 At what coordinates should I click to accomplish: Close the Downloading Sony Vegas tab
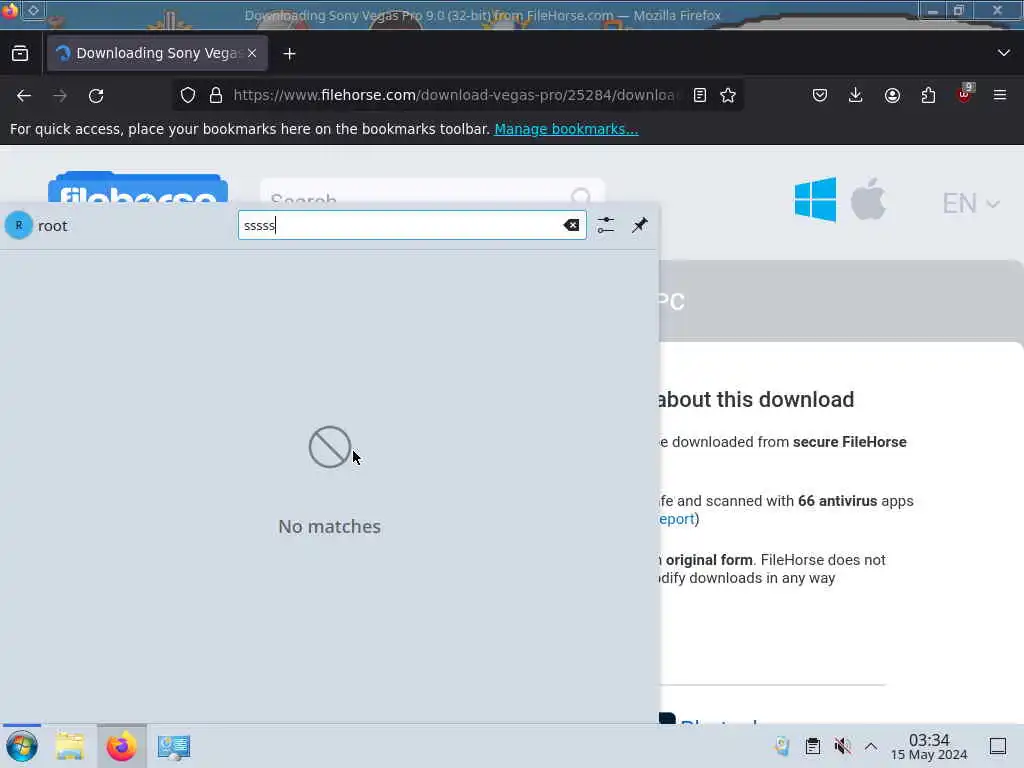[252, 54]
